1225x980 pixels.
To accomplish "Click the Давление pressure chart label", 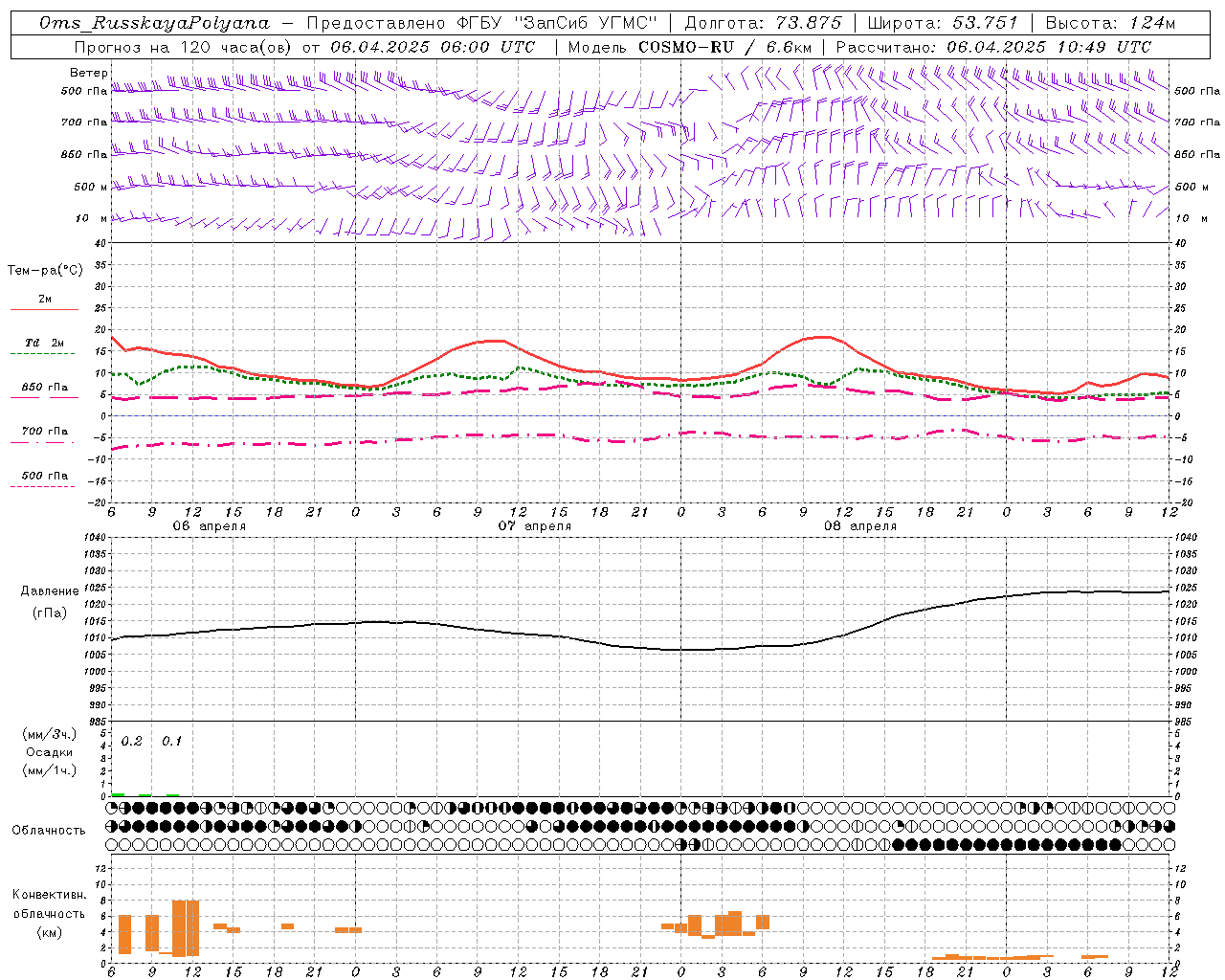I will tap(50, 590).
